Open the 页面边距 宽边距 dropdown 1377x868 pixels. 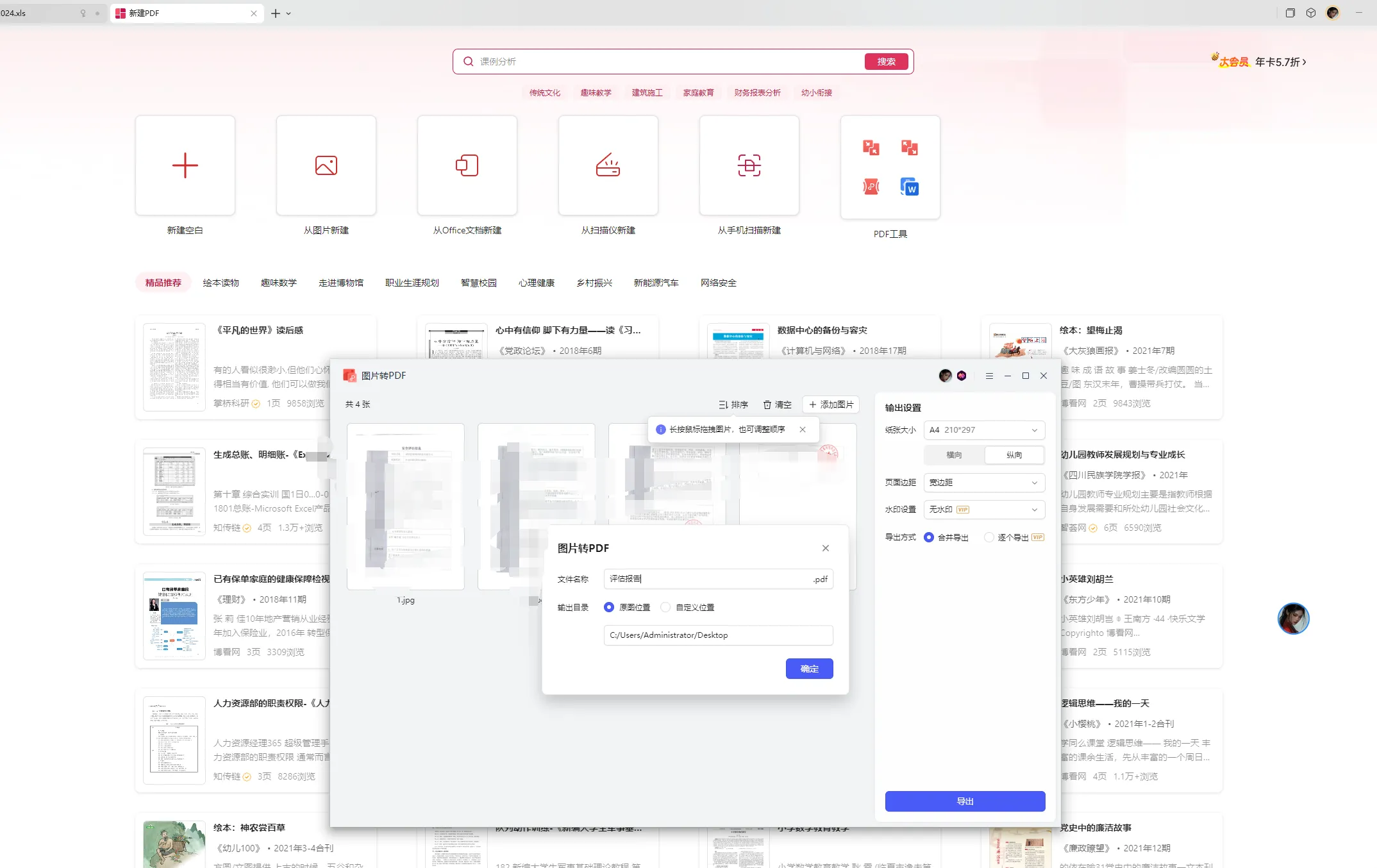984,482
